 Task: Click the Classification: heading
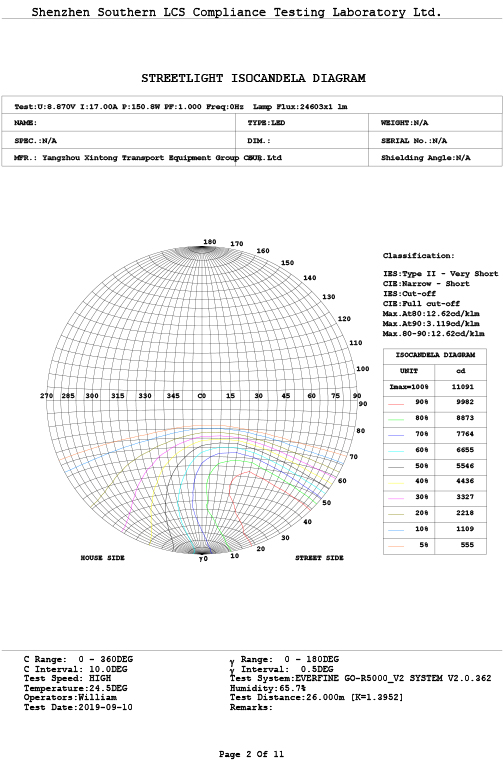click(x=419, y=256)
